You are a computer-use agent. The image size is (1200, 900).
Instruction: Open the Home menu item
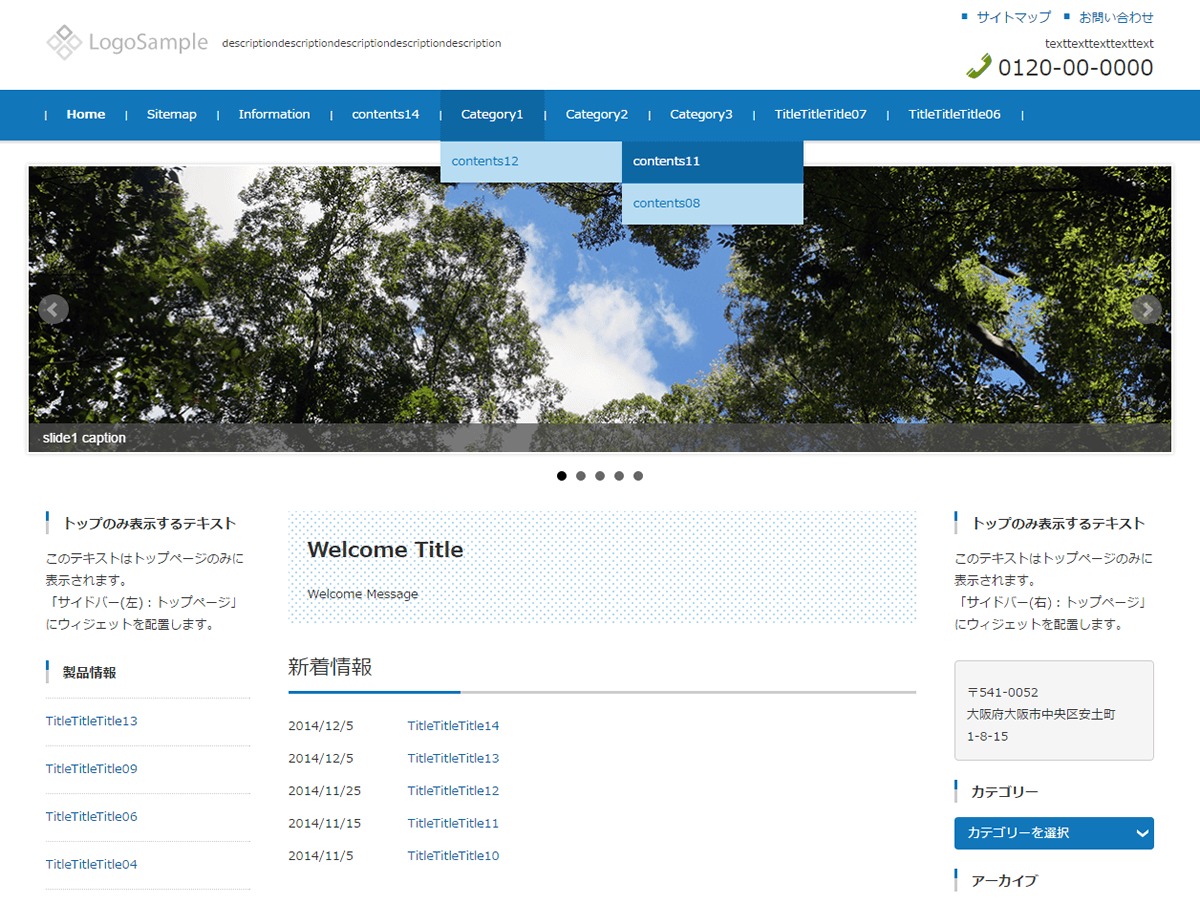pyautogui.click(x=86, y=114)
